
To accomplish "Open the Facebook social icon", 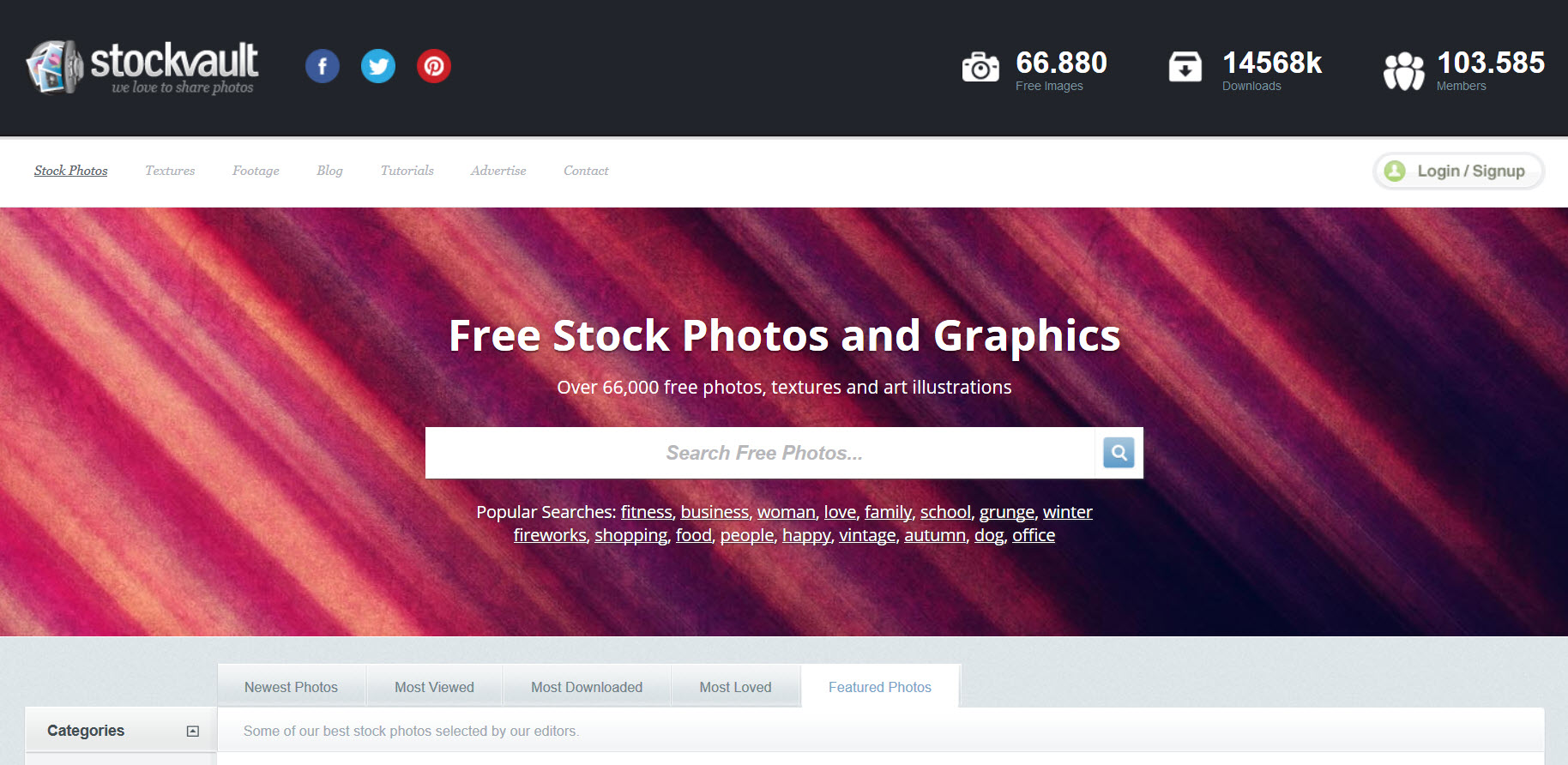I will coord(323,66).
